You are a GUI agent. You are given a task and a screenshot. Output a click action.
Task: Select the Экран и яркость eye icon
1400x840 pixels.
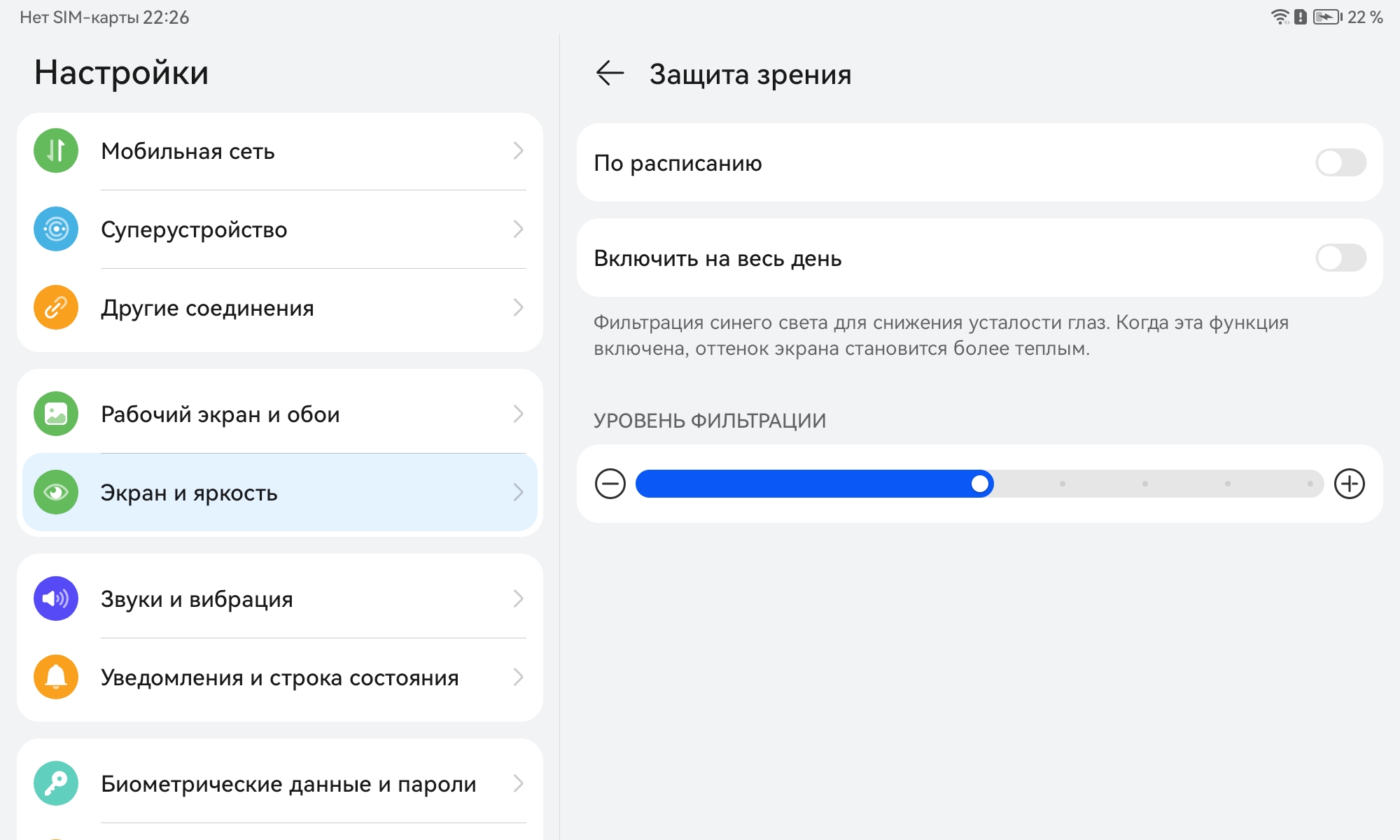55,493
